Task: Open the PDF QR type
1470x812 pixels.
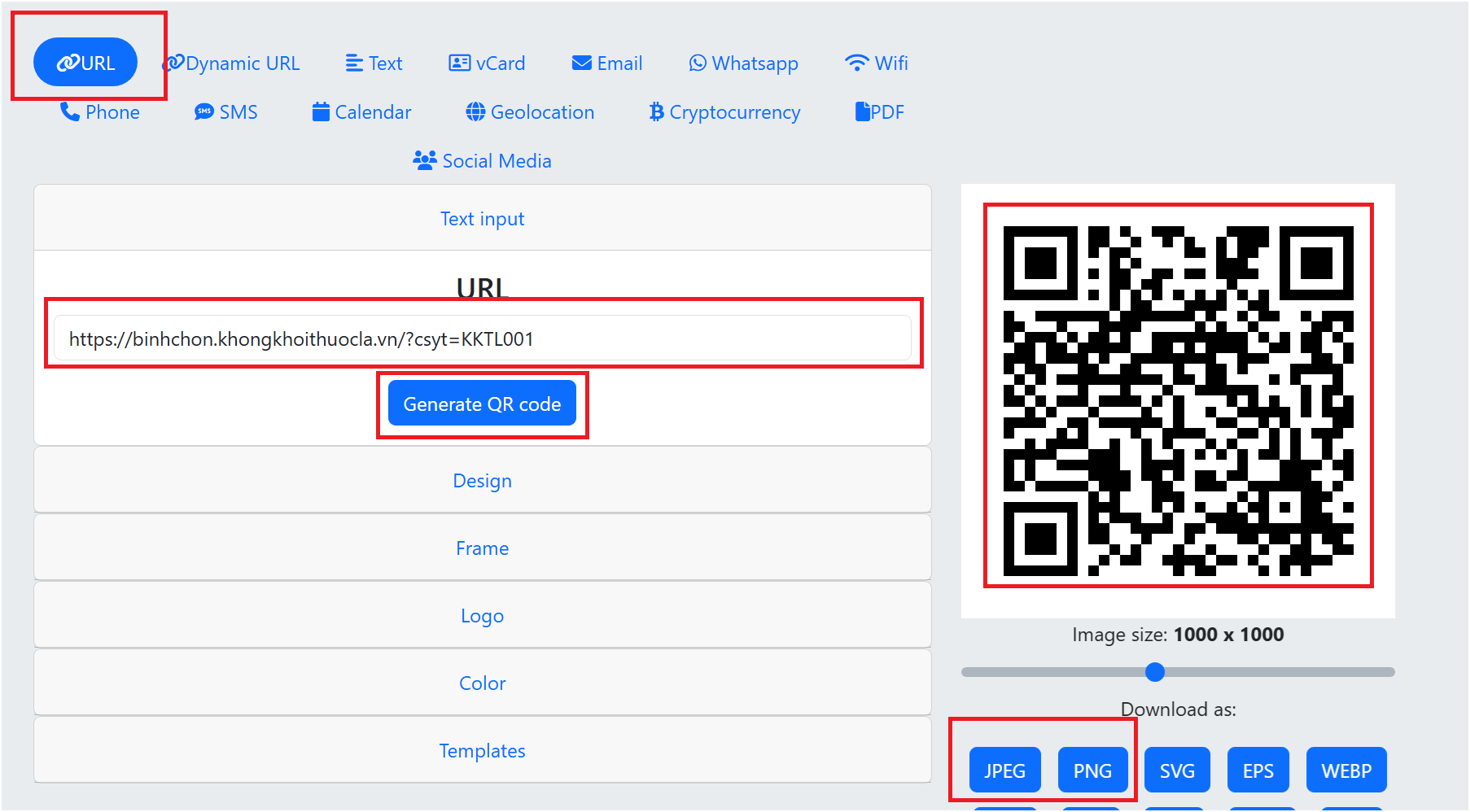Action: click(880, 112)
